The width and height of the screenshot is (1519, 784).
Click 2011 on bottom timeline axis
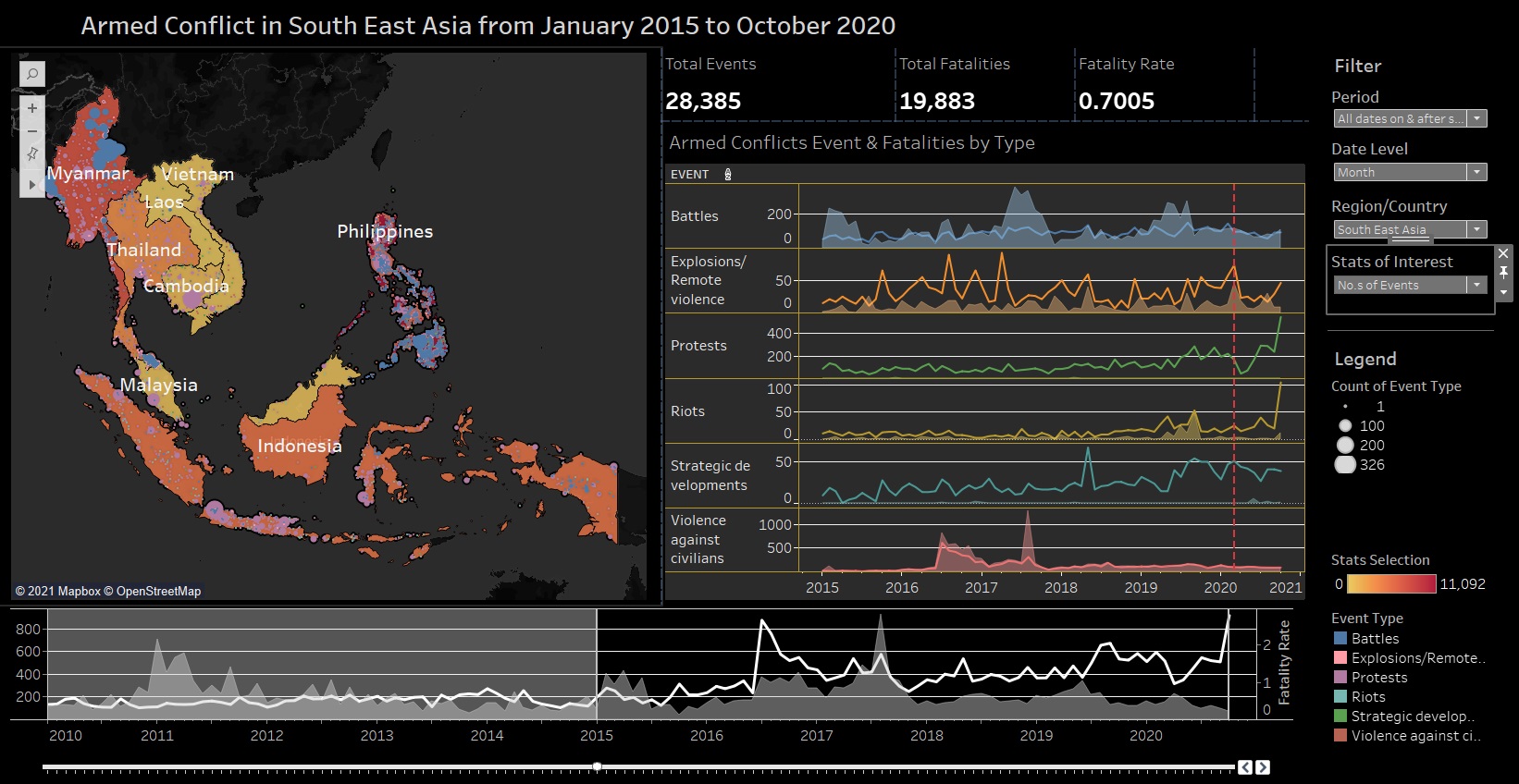click(157, 736)
